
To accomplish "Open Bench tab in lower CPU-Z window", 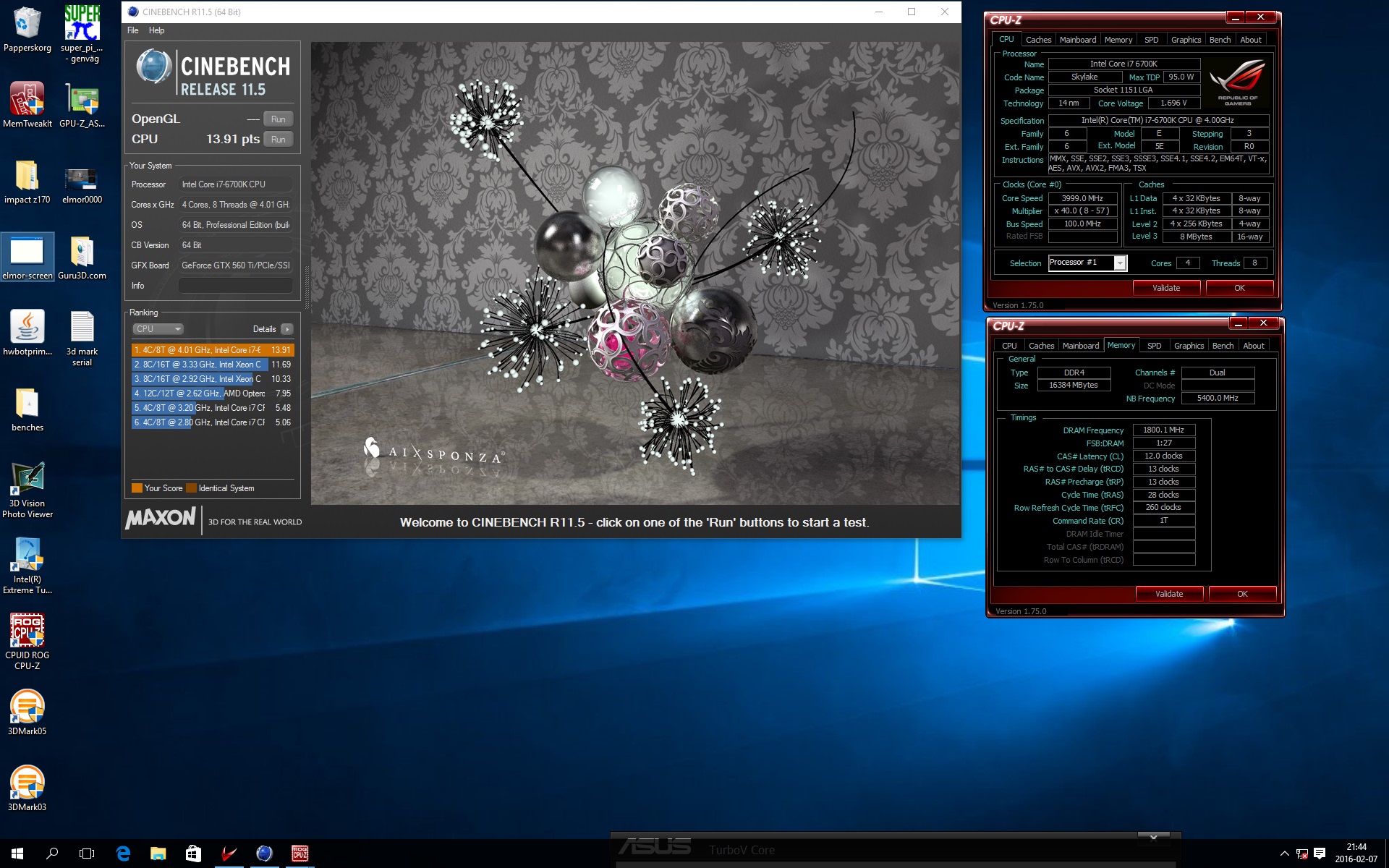I will 1223,346.
